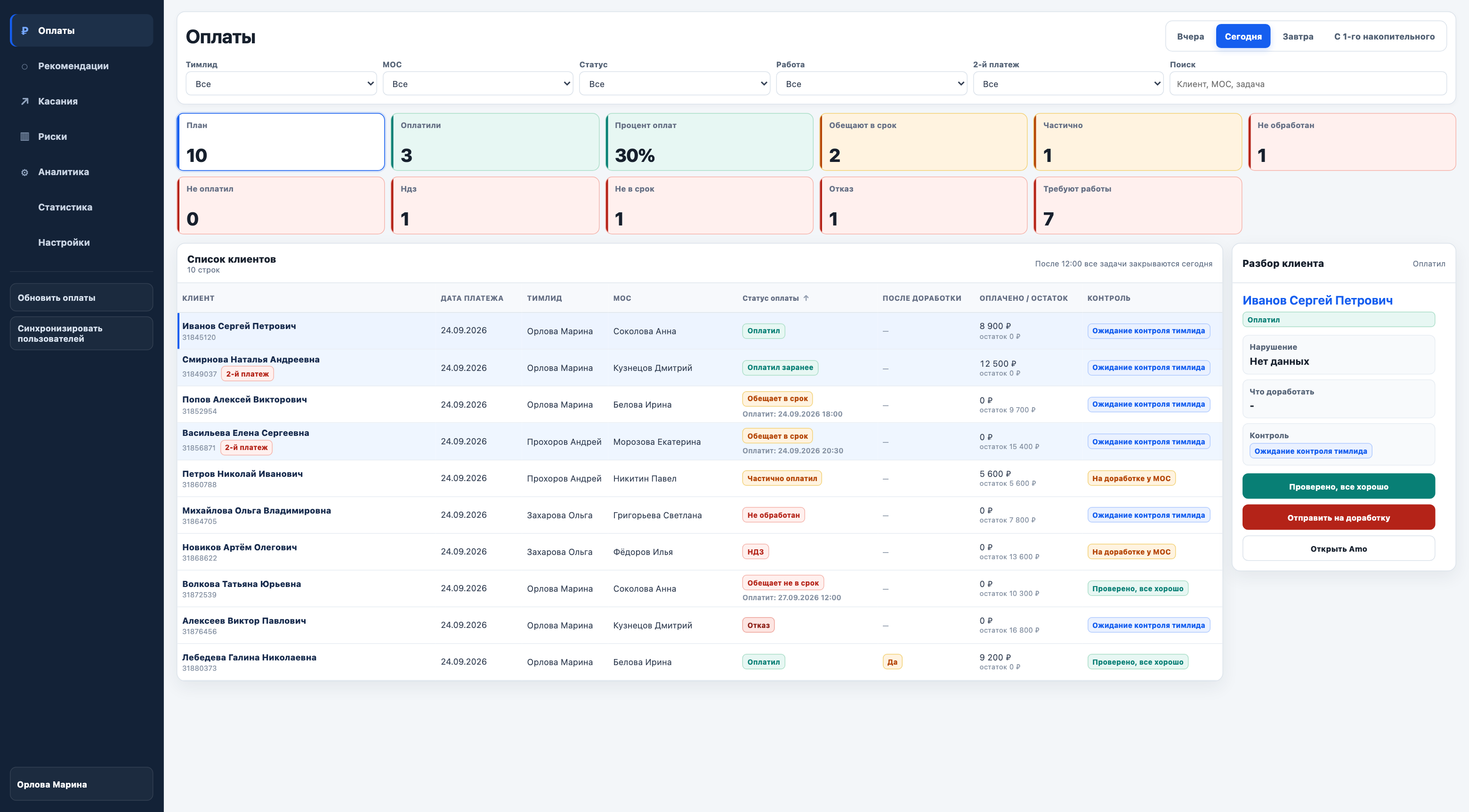Image resolution: width=1469 pixels, height=812 pixels.
Task: Click the grid icon beside Риски
Action: [x=24, y=137]
